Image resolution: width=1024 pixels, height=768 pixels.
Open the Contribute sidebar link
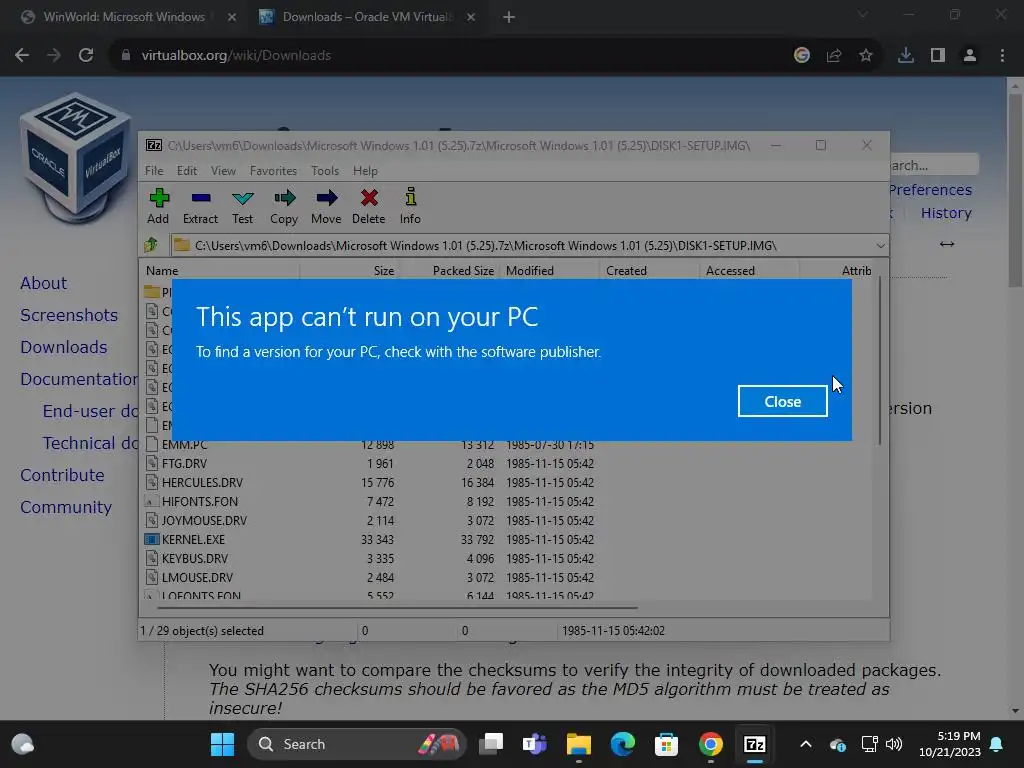(x=62, y=475)
